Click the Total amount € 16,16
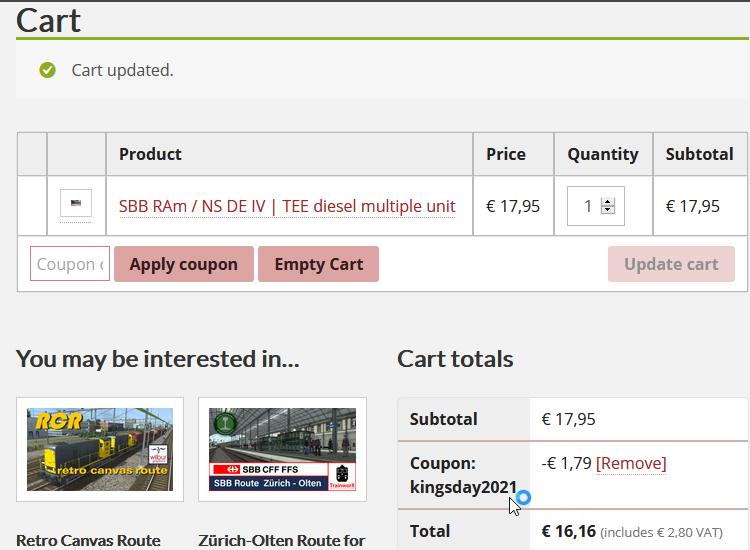 click(x=569, y=531)
